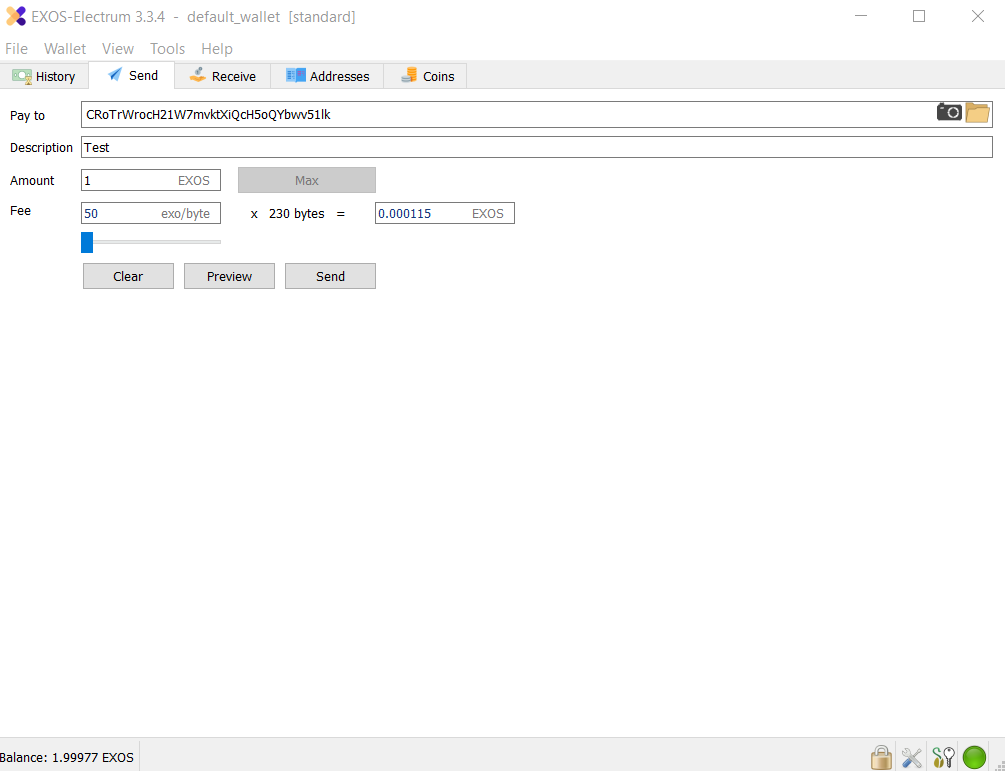Click the fee rate exo/byte field
The height and width of the screenshot is (771, 1005).
coord(151,213)
